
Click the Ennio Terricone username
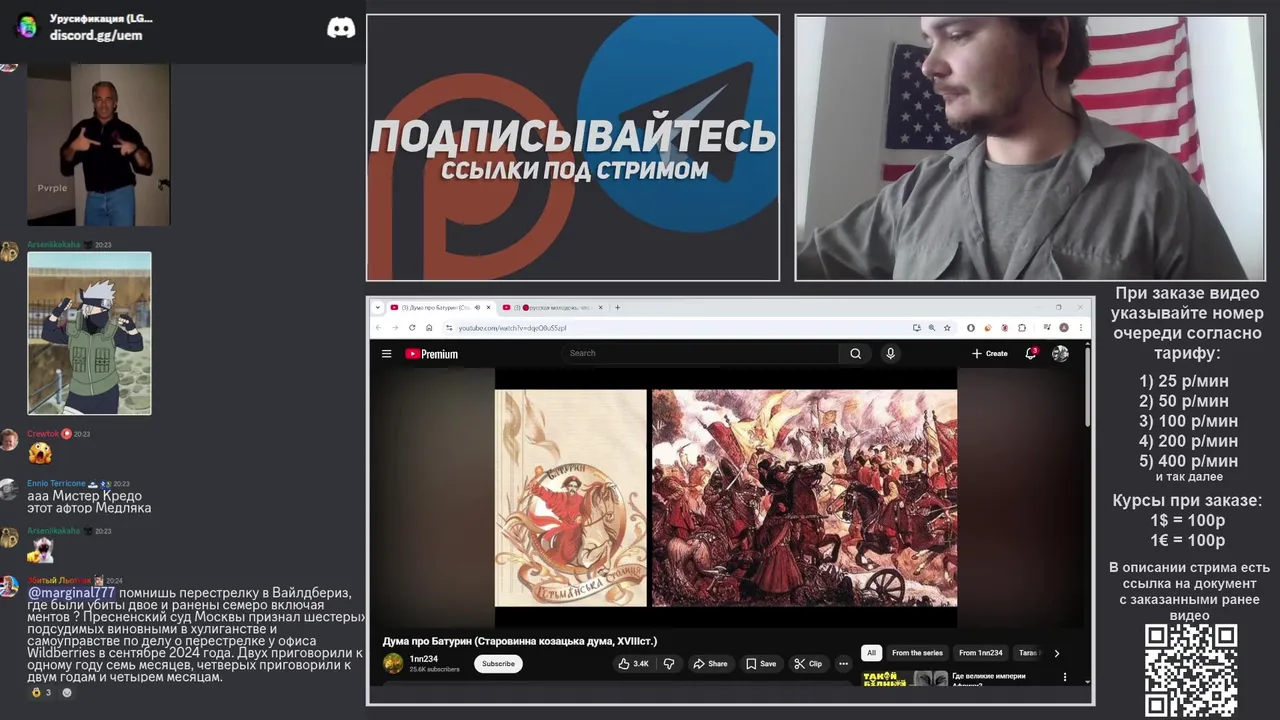[56, 483]
